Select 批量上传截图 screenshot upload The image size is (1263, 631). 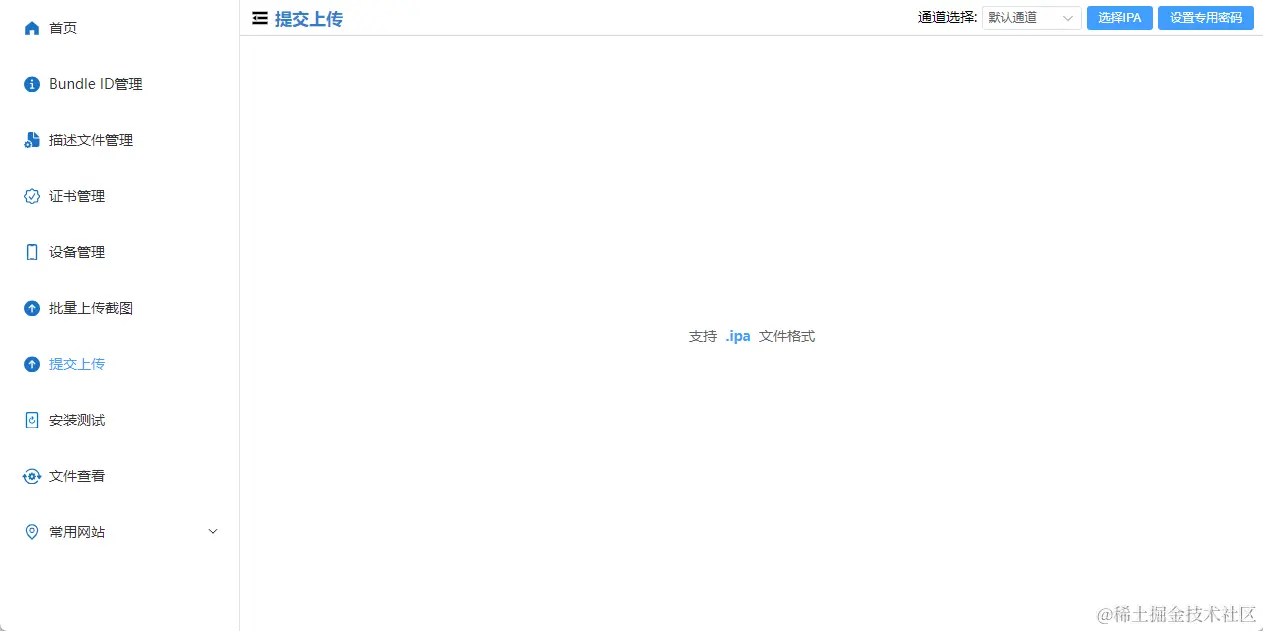tap(89, 308)
